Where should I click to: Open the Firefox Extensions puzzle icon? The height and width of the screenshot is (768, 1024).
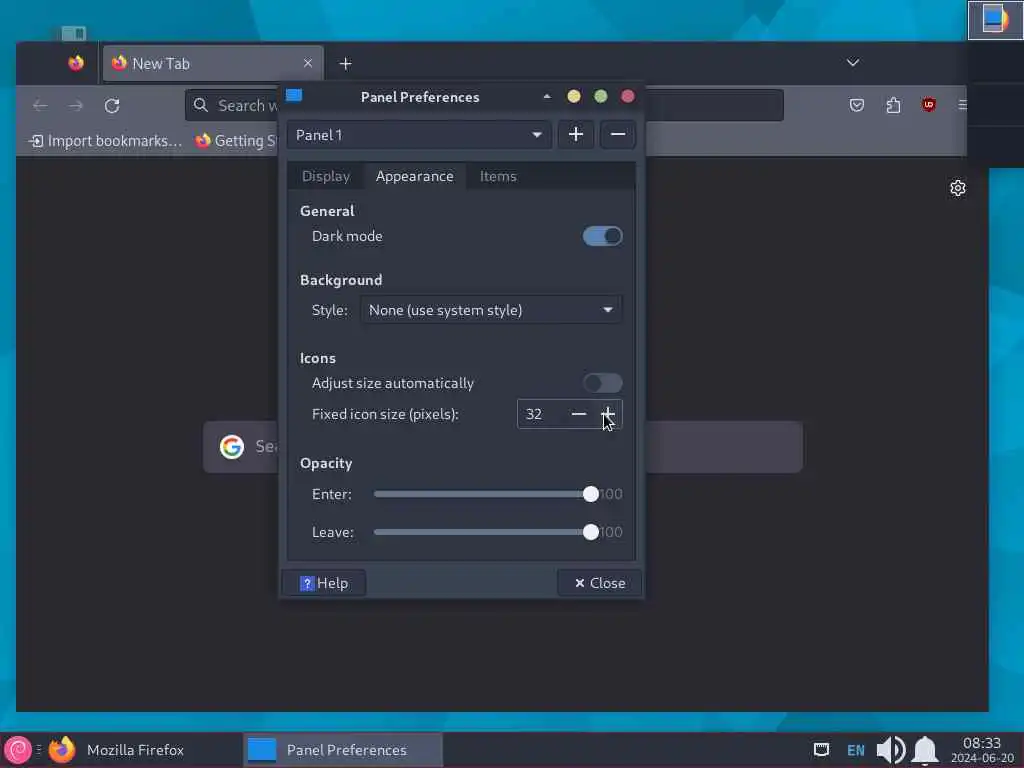893,105
